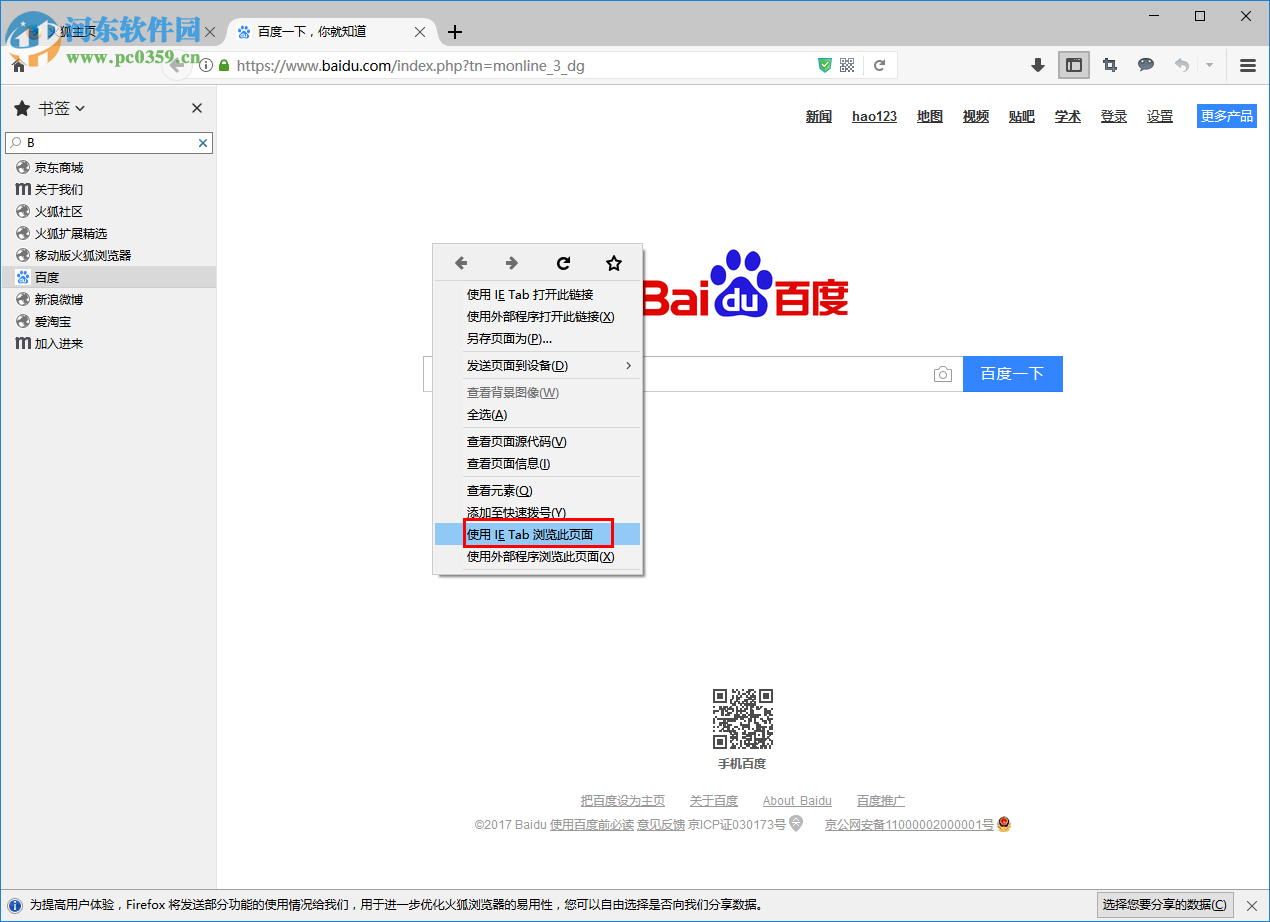1270x922 pixels.
Task: Click the reload icon in the context menu
Action: (x=563, y=262)
